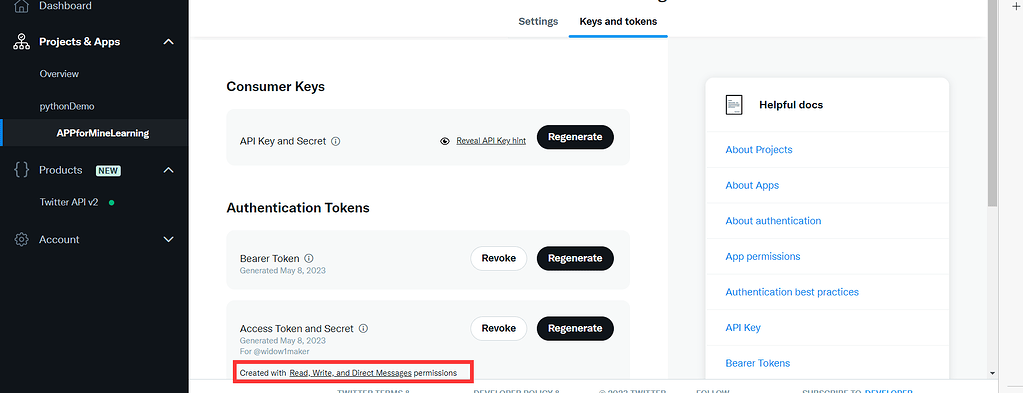
Task: Select the Keys and tokens tab
Action: 618,22
